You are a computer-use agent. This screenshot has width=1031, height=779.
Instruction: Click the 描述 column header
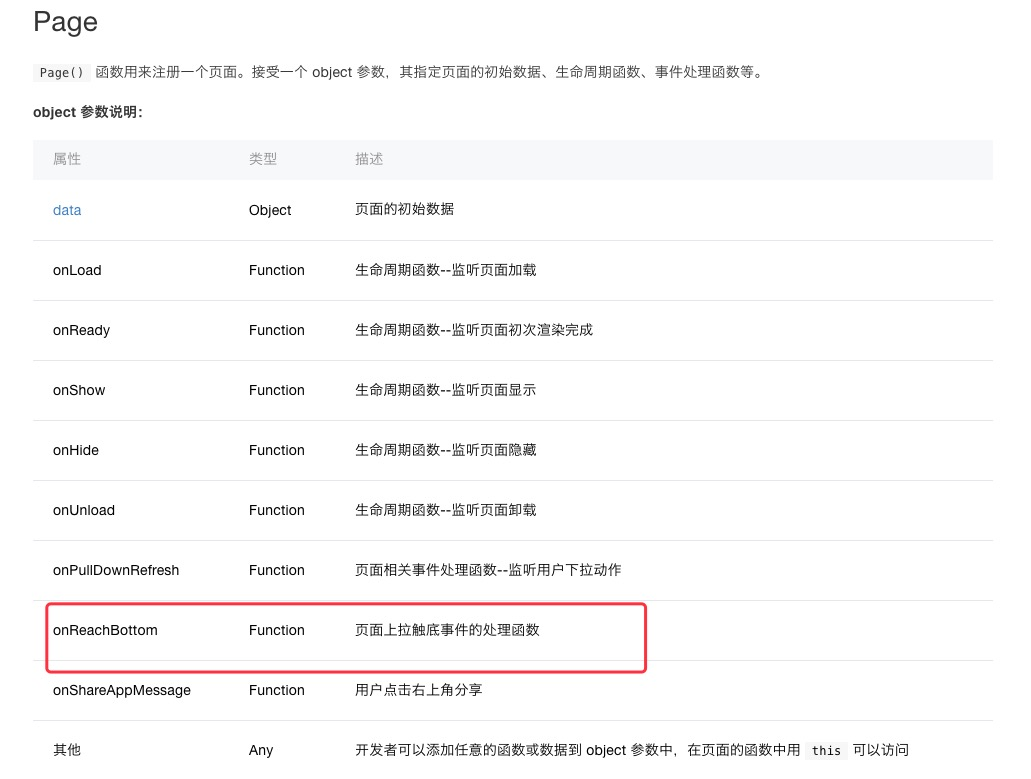tap(369, 159)
